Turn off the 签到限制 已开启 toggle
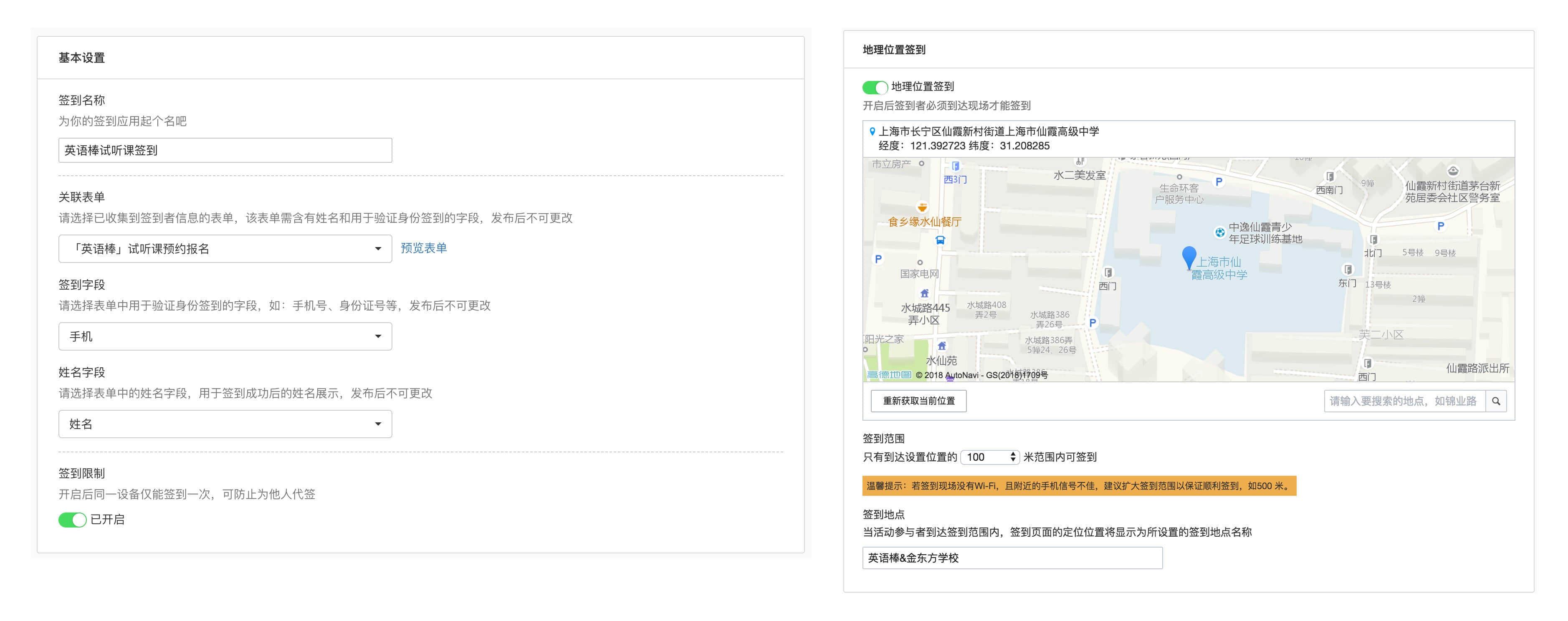Image resolution: width=1568 pixels, height=621 pixels. click(73, 520)
